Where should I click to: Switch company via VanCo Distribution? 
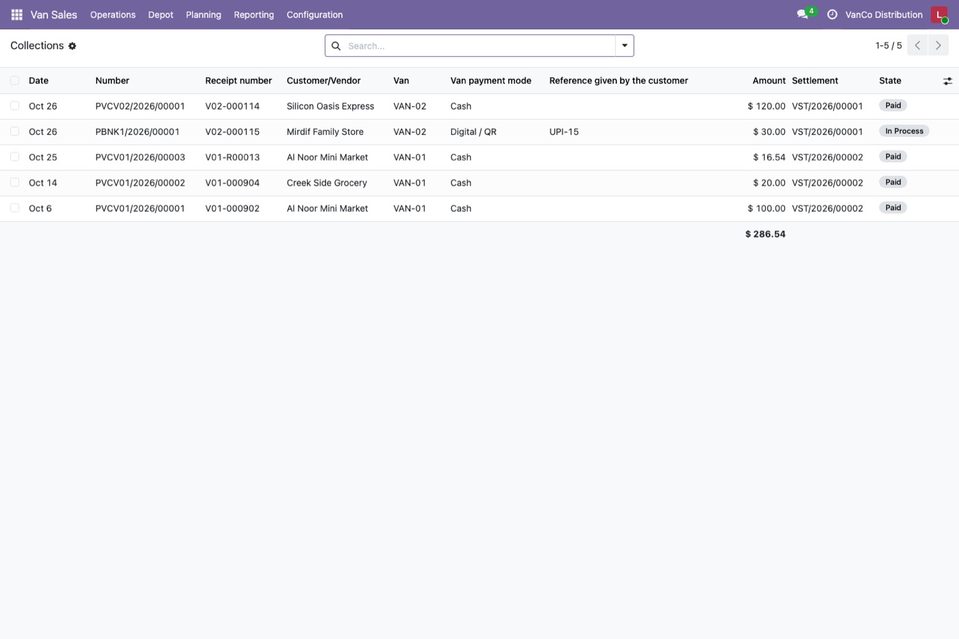point(884,15)
